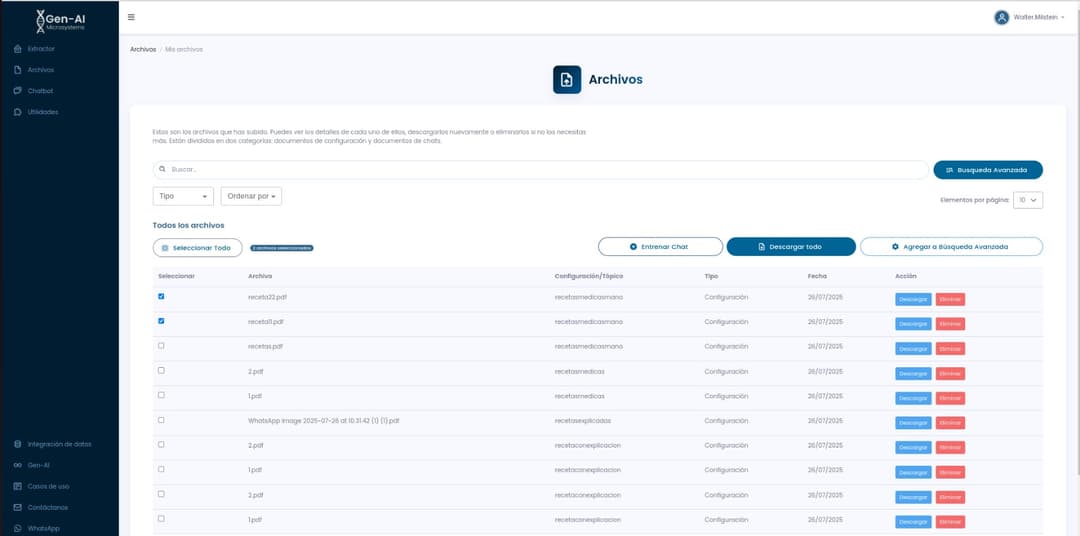
Task: Uncheck the receta11.pdf checkbox
Action: pos(161,321)
